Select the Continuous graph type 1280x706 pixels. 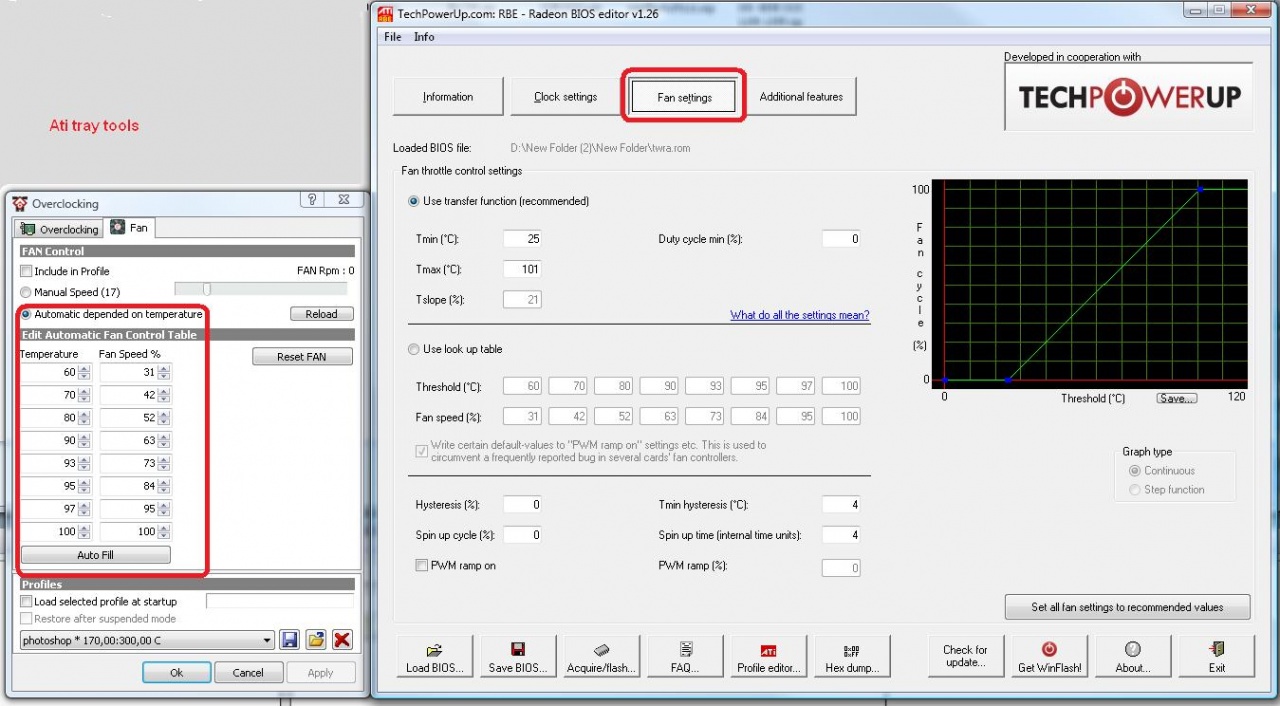1134,471
